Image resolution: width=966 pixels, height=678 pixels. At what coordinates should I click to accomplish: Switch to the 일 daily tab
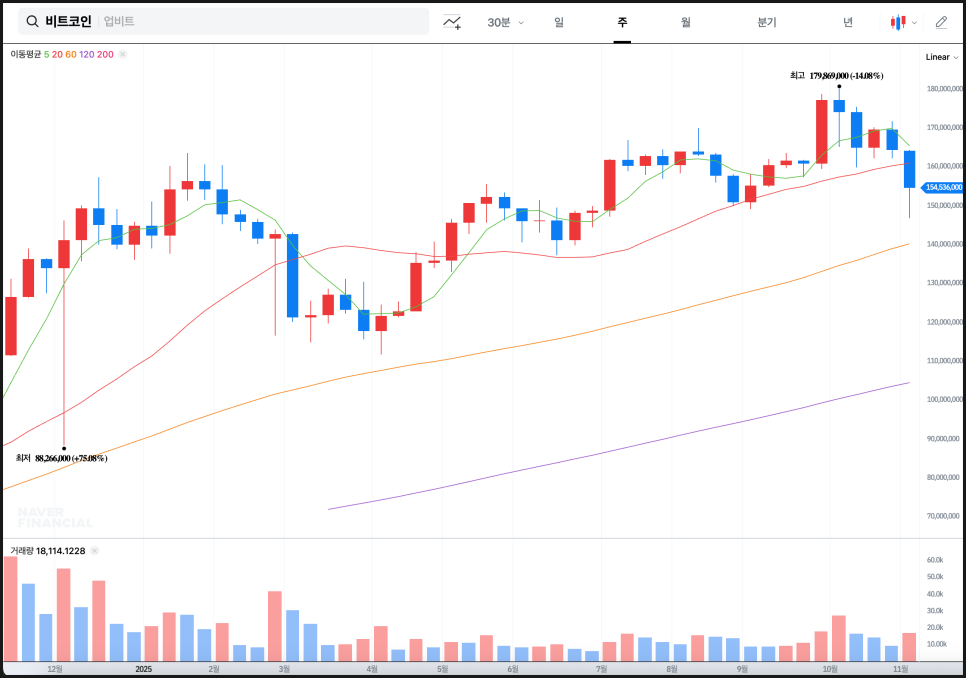[558, 22]
